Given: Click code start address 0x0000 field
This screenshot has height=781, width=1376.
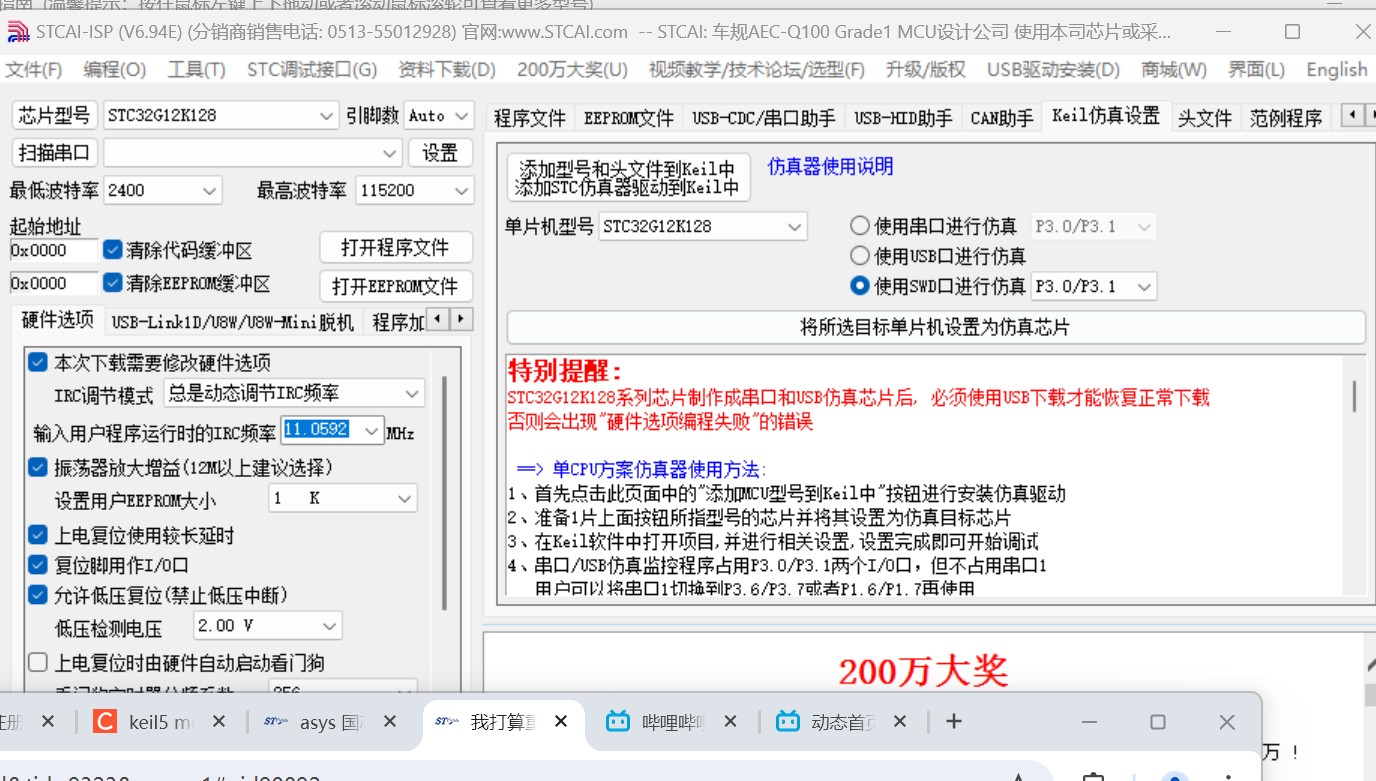Looking at the screenshot, I should [54, 250].
